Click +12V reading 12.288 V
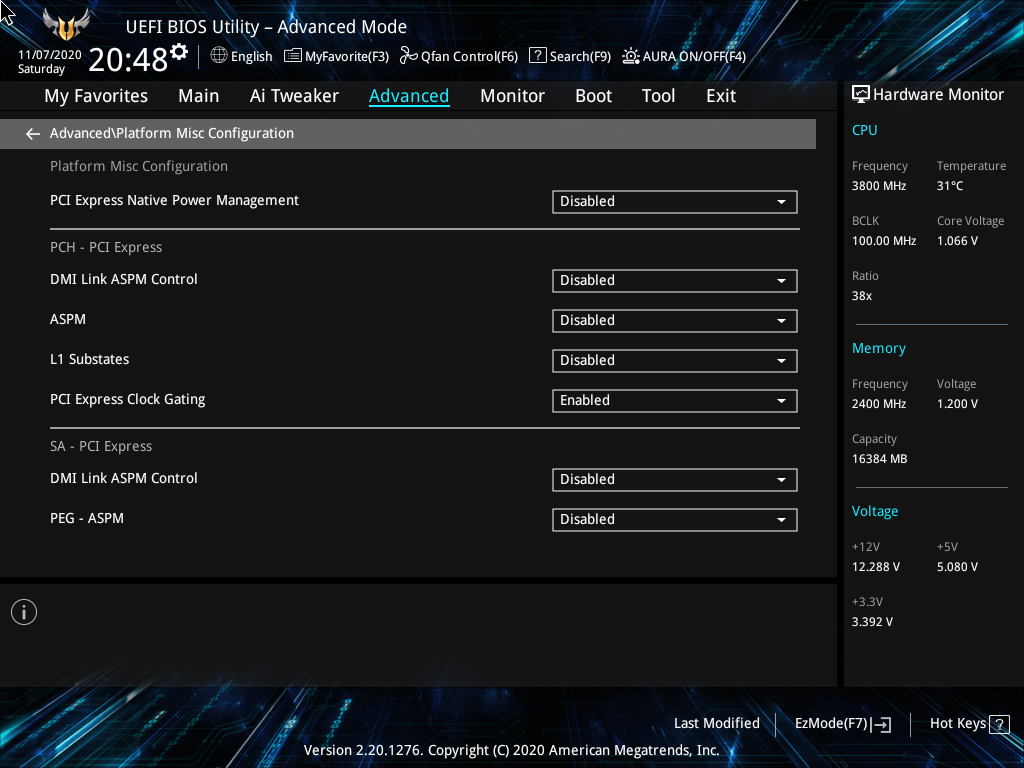1024x768 pixels. point(876,567)
